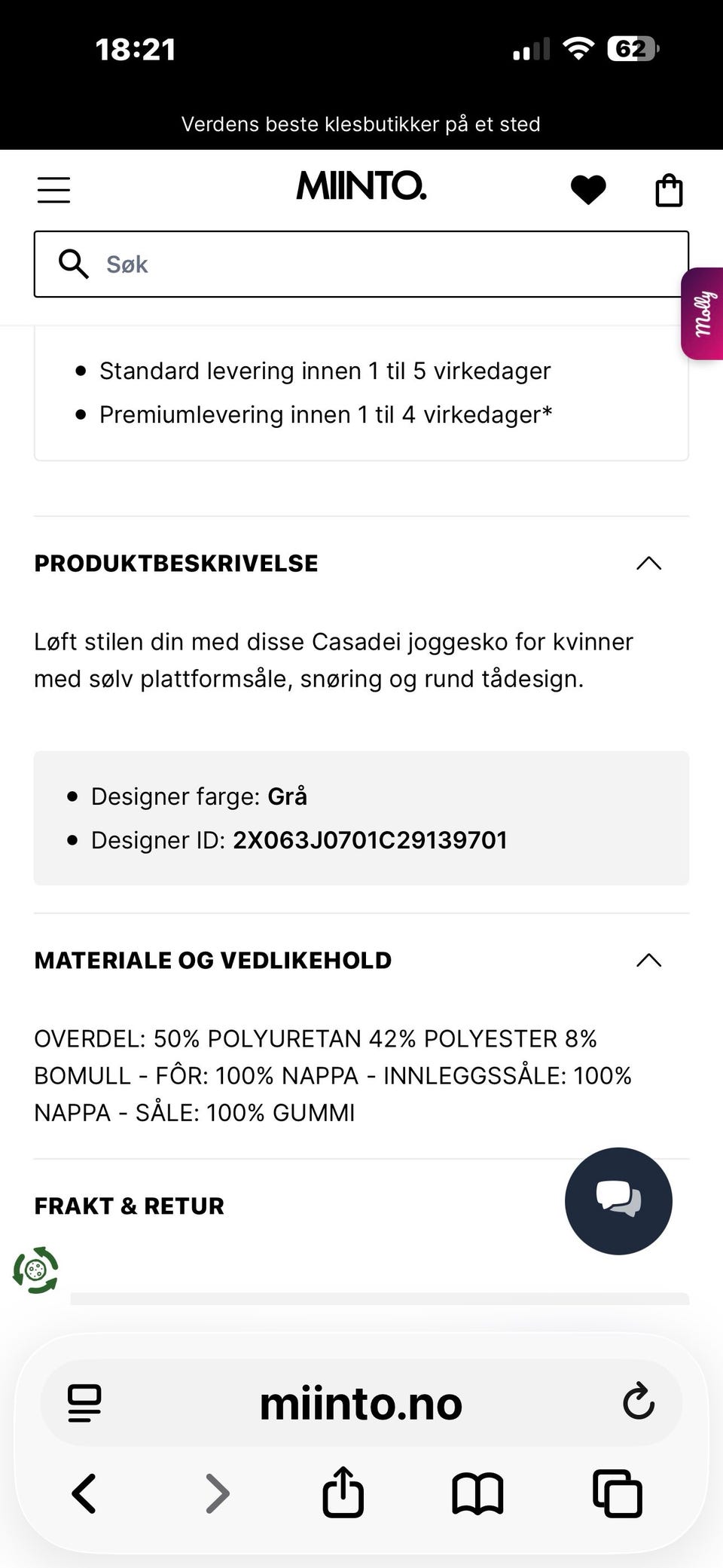Open the Safari share sheet
This screenshot has height=1568, width=723.
(343, 1494)
